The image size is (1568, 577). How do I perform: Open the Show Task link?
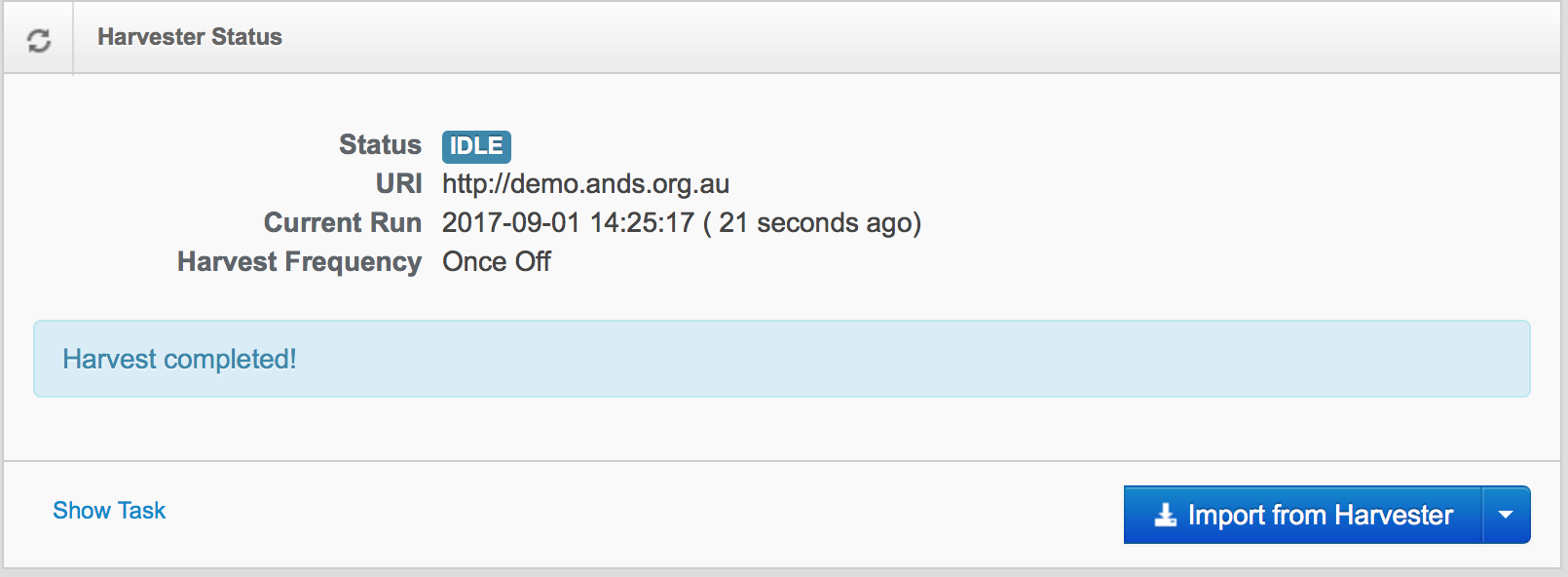109,511
